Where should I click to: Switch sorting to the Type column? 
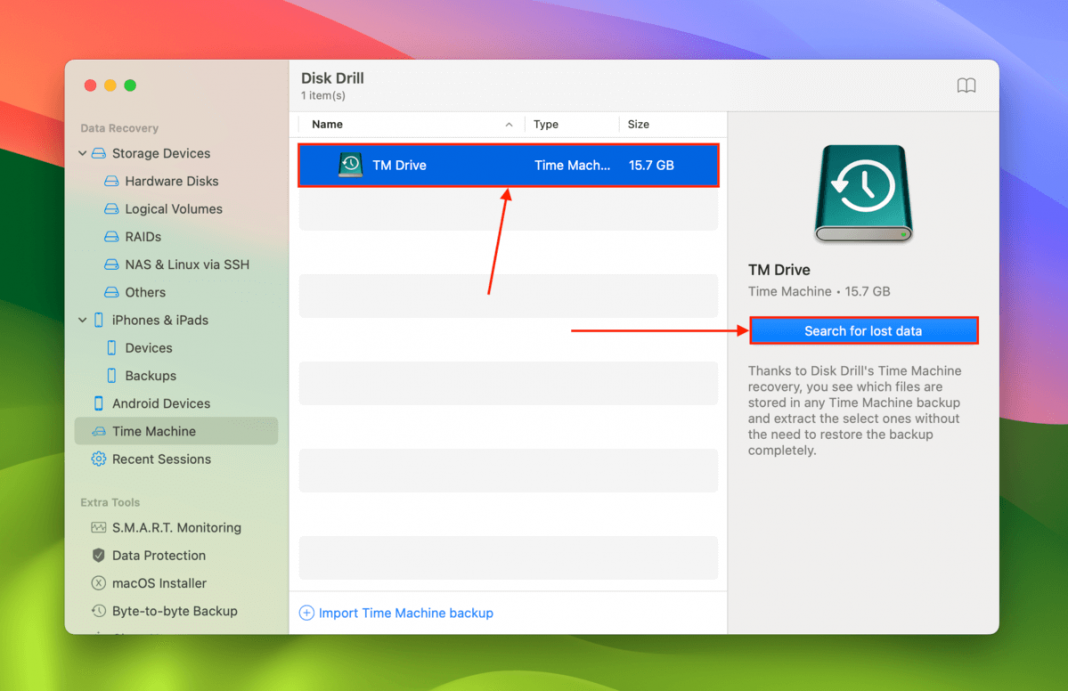[x=546, y=124]
